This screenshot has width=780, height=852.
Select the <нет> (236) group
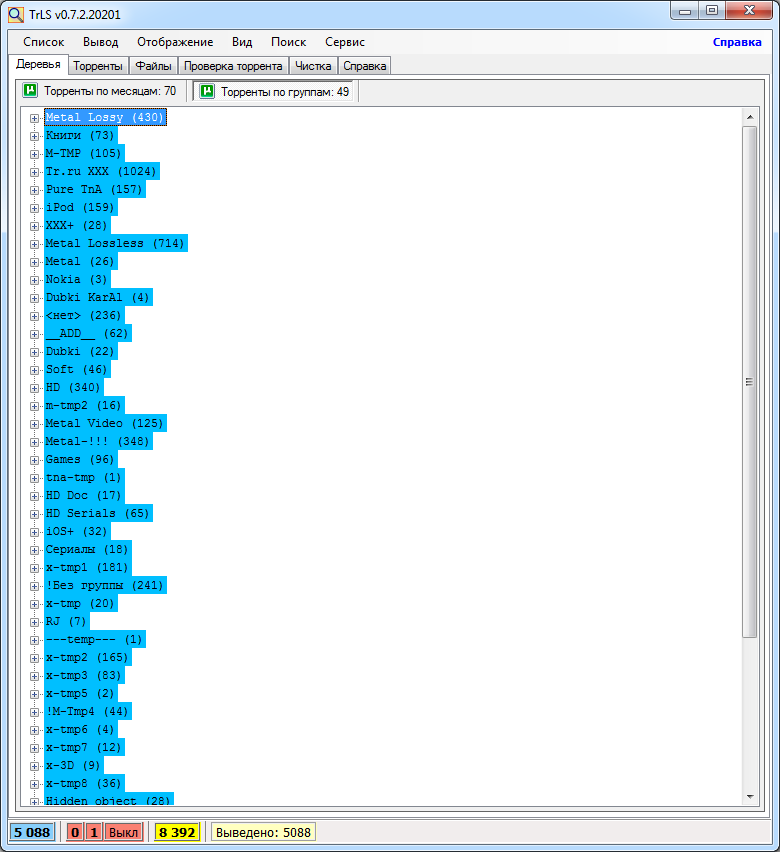tap(84, 315)
